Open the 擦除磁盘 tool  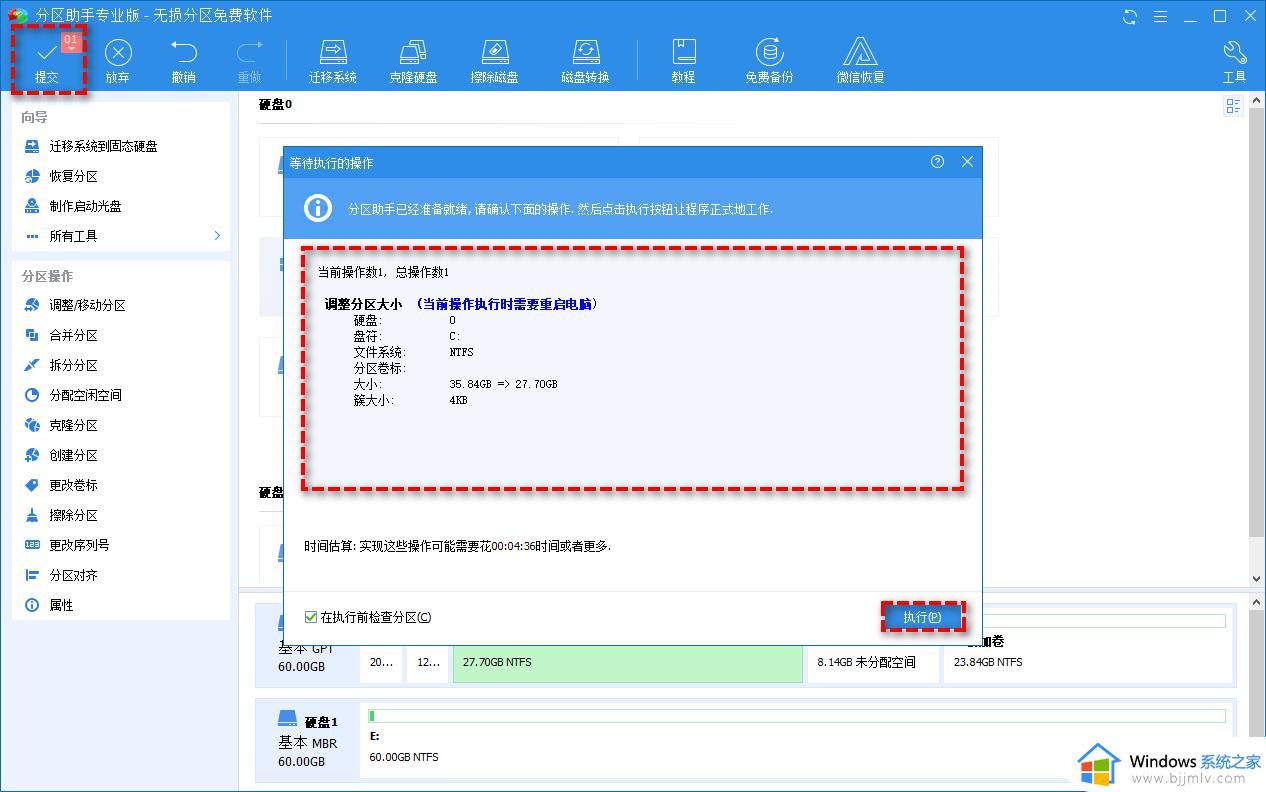(x=494, y=60)
